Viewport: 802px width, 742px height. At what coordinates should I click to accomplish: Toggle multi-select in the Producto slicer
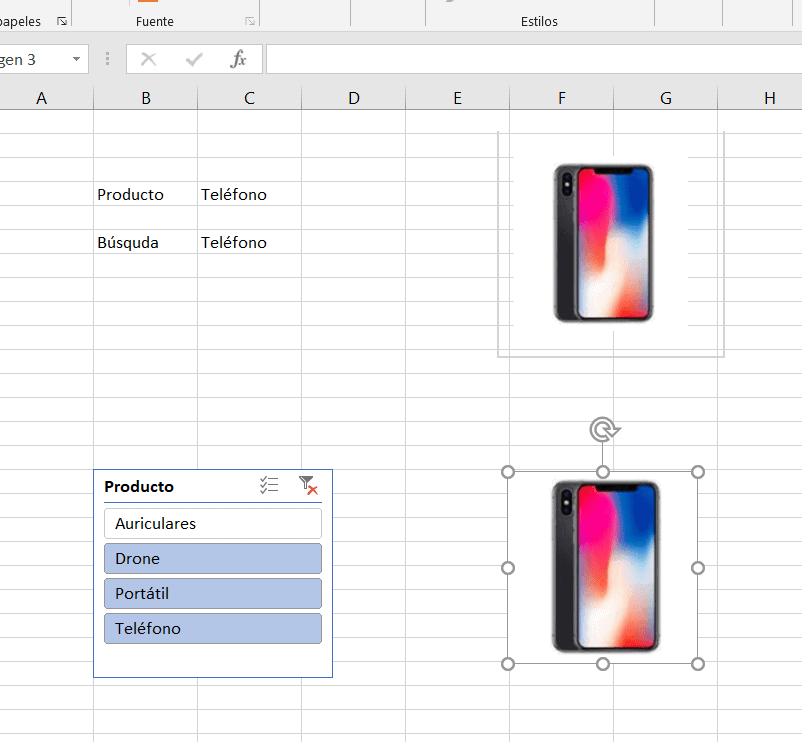click(269, 485)
